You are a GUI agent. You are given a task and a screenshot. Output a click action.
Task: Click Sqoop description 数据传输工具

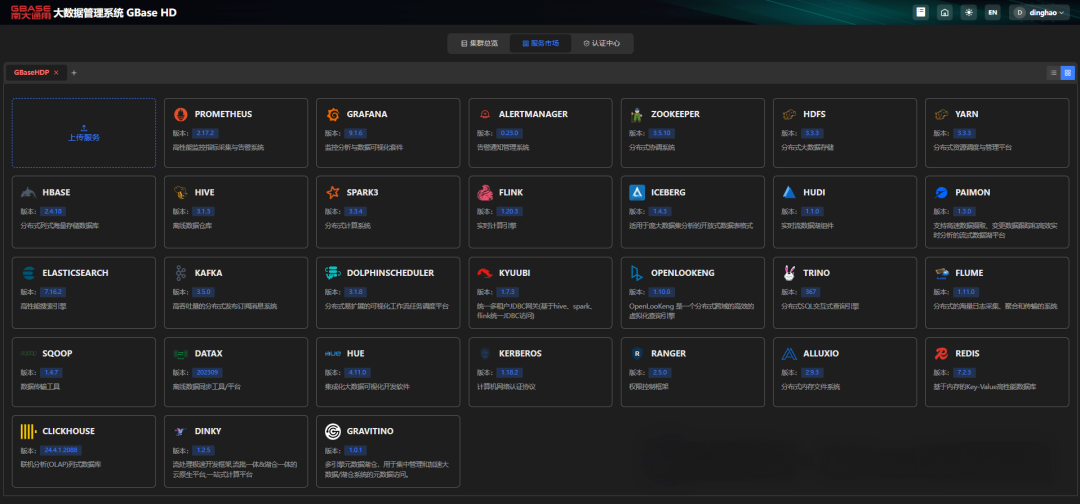[x=41, y=386]
